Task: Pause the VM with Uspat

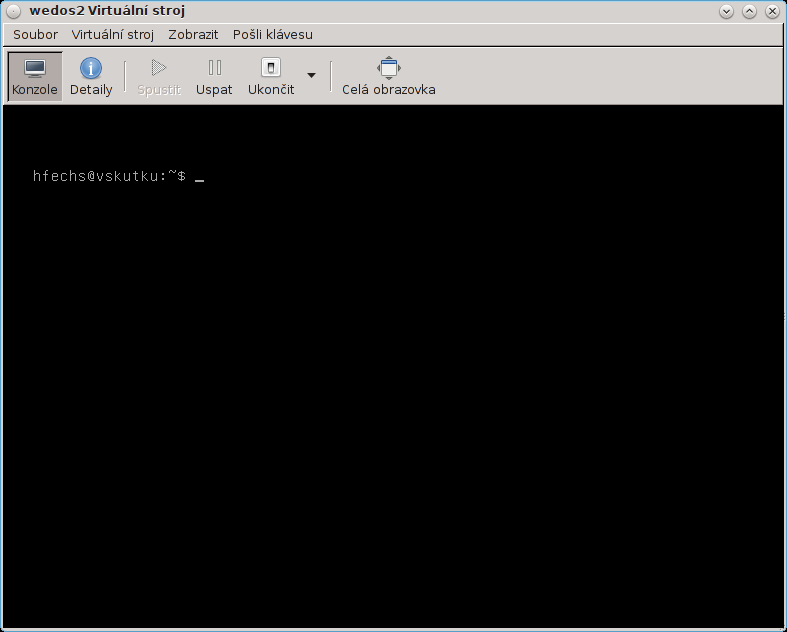Action: [214, 77]
